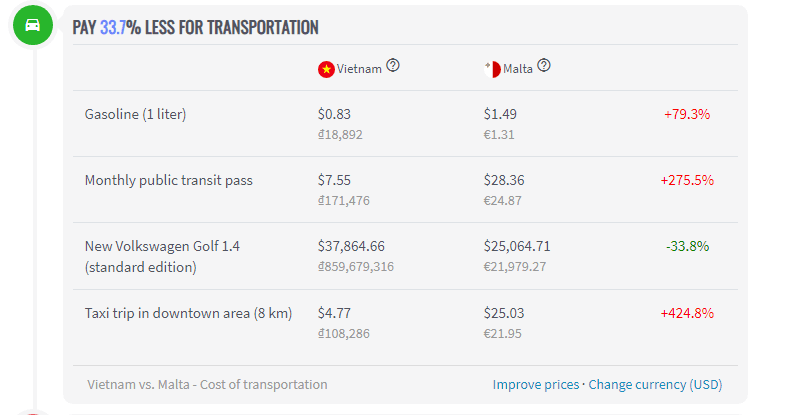785x415 pixels.
Task: Click the -33.8% Volkswagen Golf difference
Action: tap(687, 246)
